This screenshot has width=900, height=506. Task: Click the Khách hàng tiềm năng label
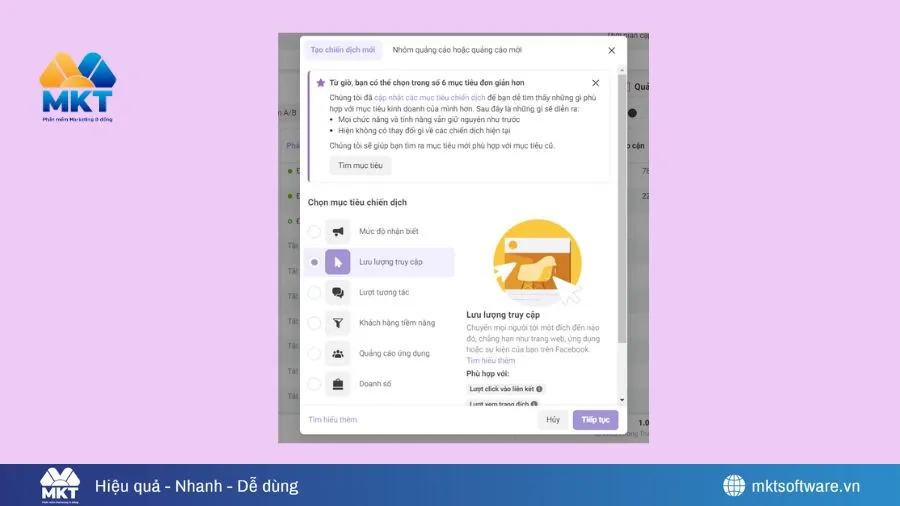point(397,322)
